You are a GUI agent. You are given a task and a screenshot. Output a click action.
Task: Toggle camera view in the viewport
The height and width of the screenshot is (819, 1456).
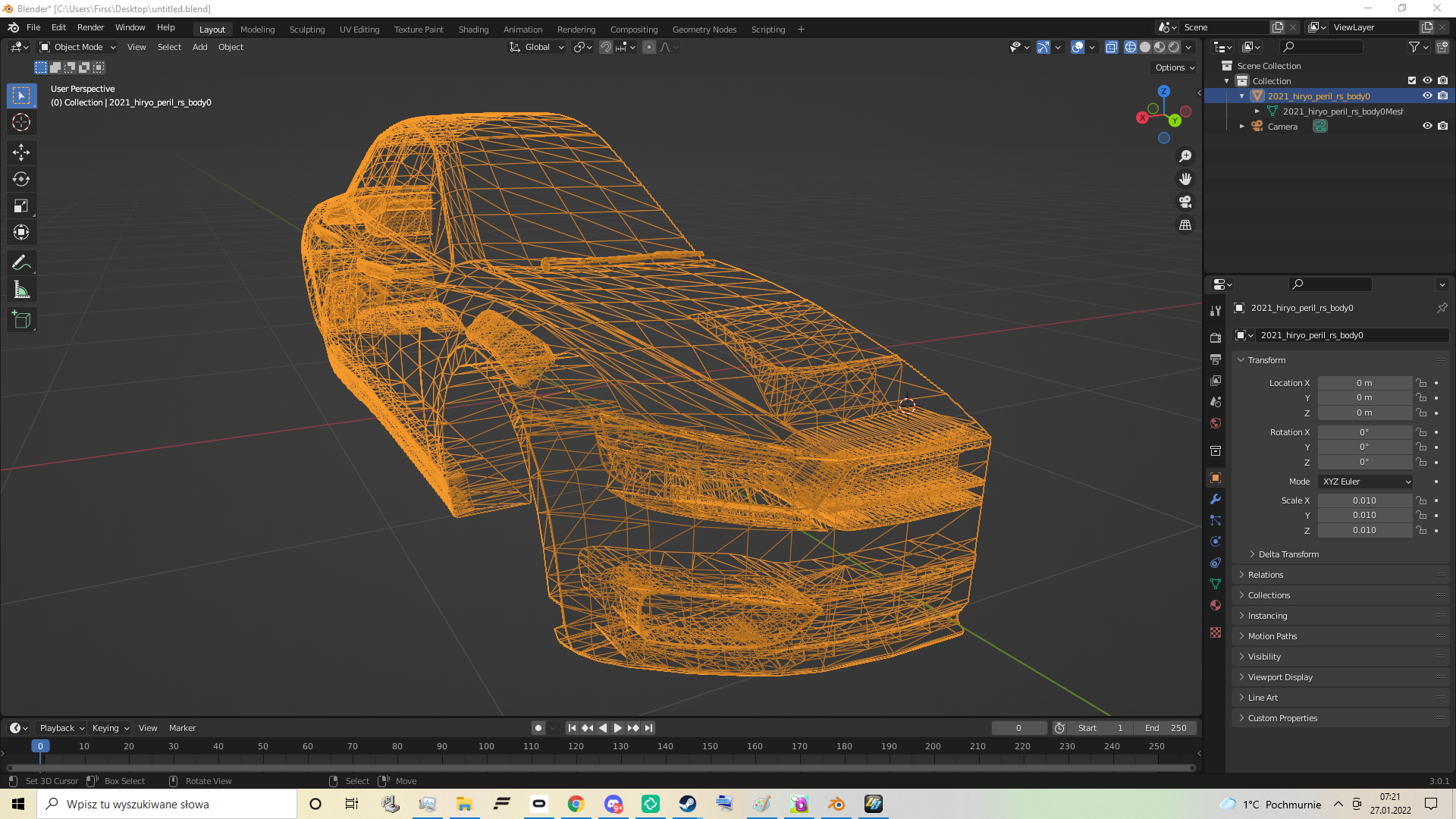[1185, 202]
